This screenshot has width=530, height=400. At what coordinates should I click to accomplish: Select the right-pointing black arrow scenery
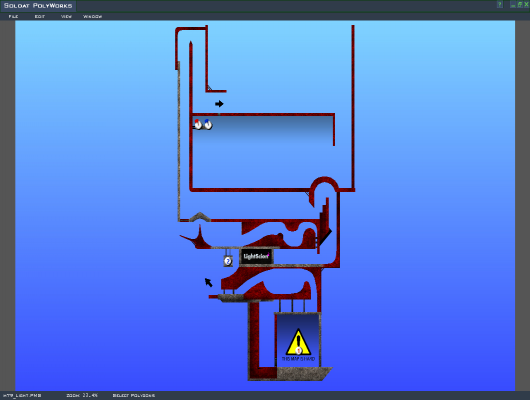coord(219,104)
